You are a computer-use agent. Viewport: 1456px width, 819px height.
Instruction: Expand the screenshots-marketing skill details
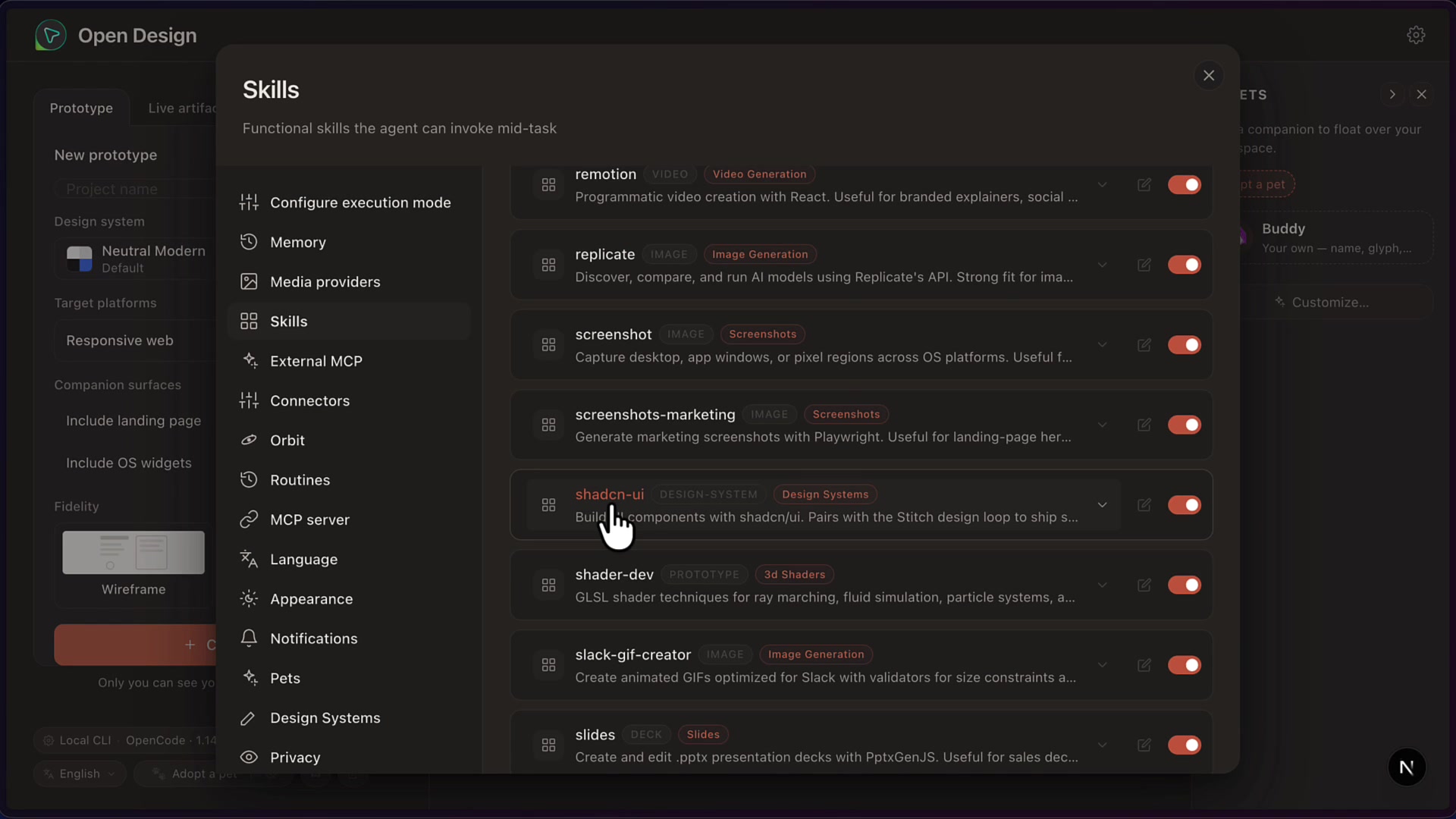coord(1103,425)
